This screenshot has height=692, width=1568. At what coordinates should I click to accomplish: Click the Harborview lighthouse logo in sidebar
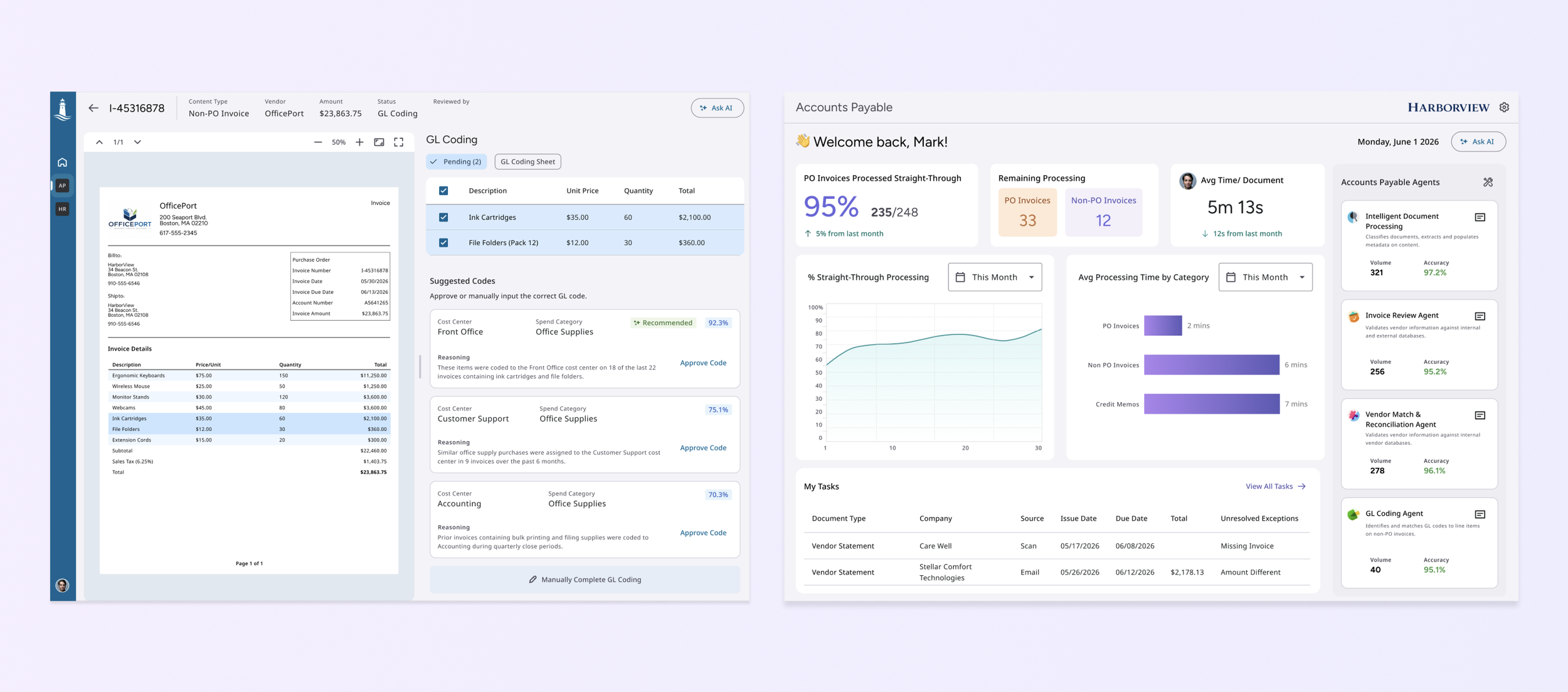[63, 109]
